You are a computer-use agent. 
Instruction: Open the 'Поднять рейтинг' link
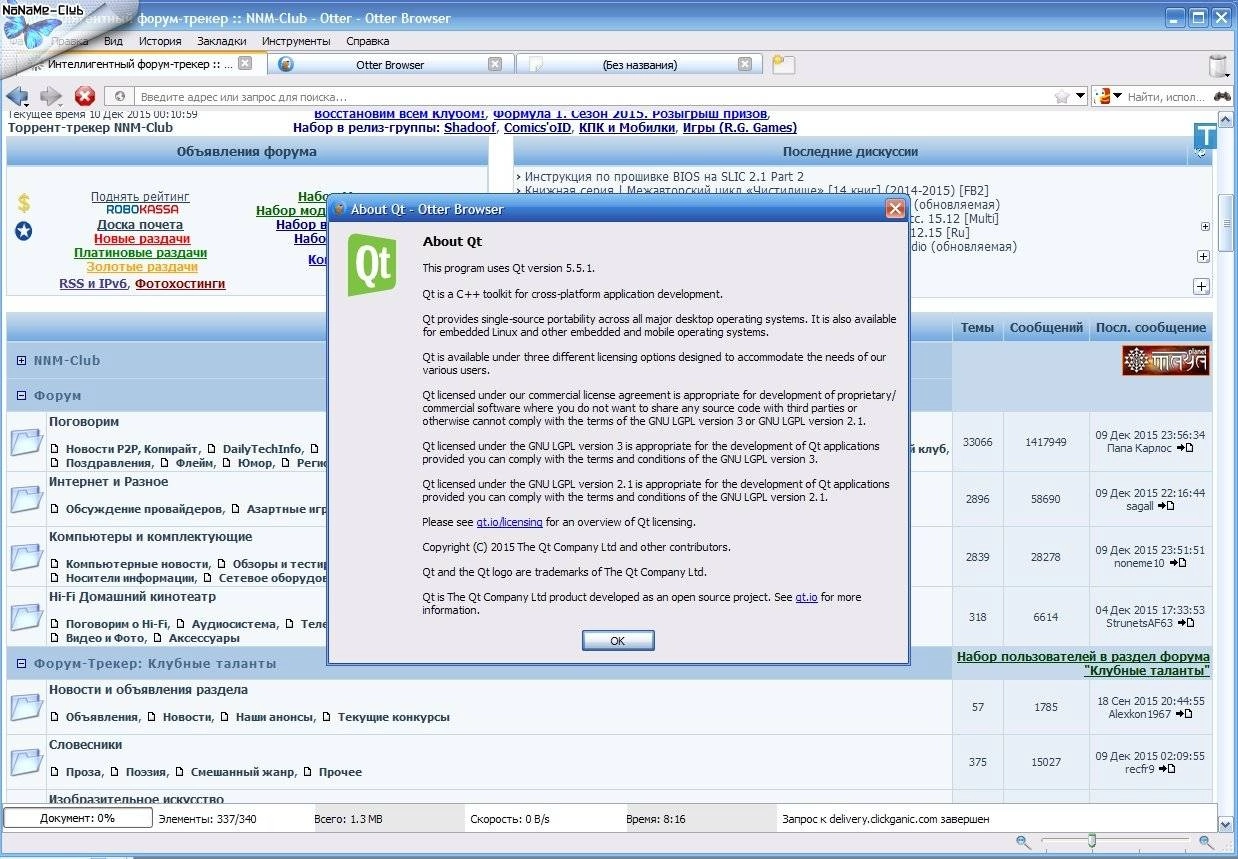[140, 197]
